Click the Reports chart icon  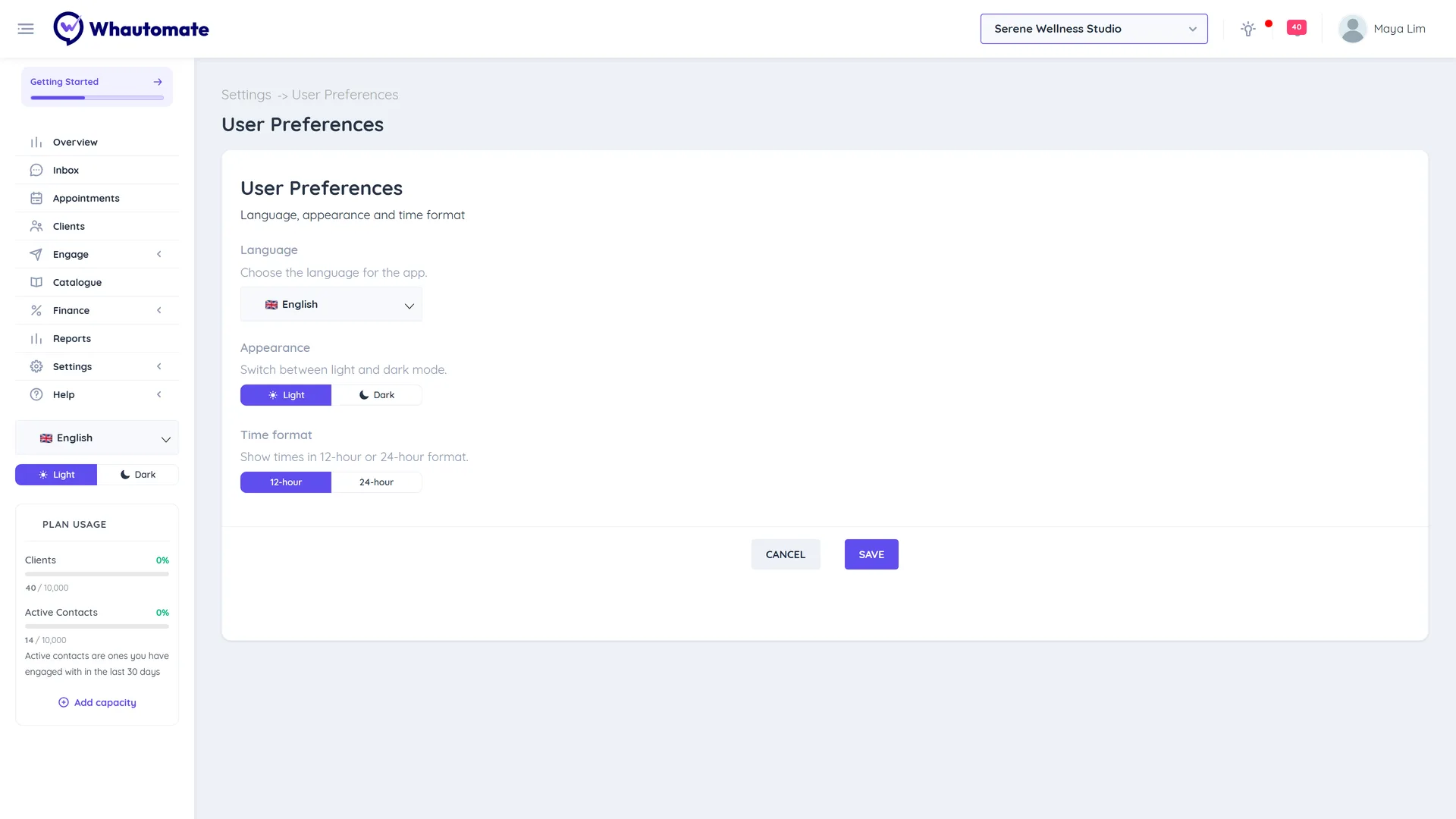pyautogui.click(x=36, y=339)
